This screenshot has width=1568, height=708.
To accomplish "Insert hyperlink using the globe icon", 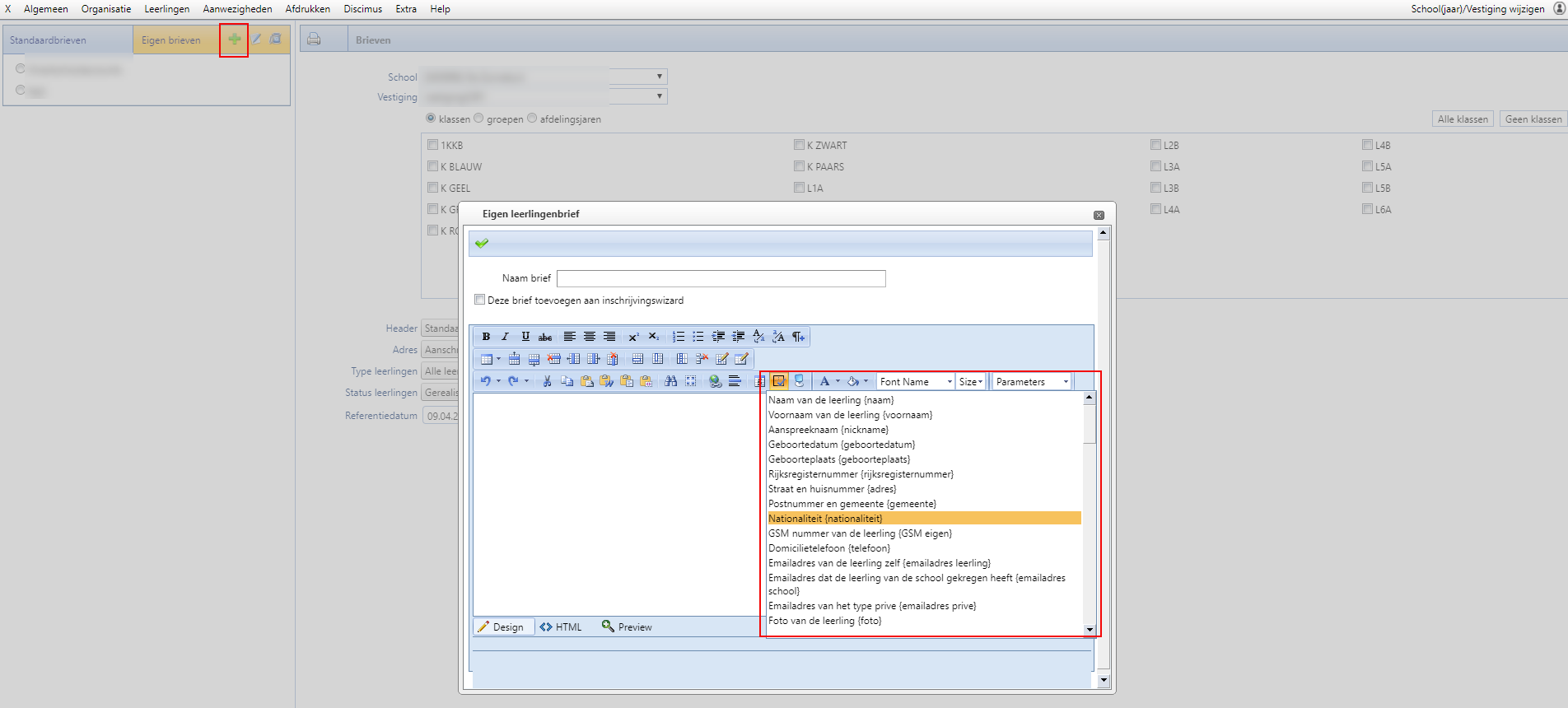I will (x=715, y=381).
